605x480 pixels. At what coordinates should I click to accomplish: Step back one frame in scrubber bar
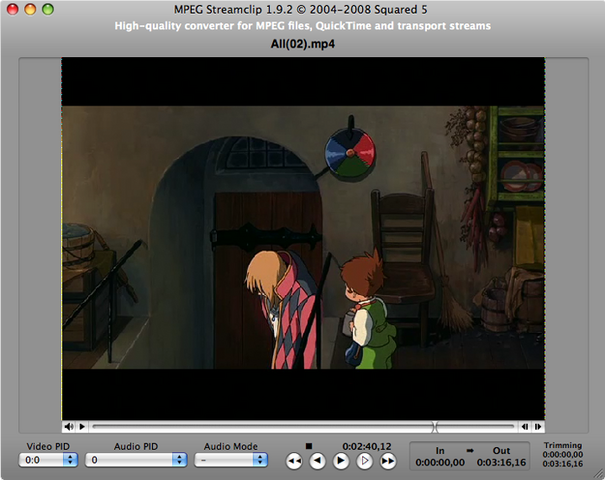point(525,426)
